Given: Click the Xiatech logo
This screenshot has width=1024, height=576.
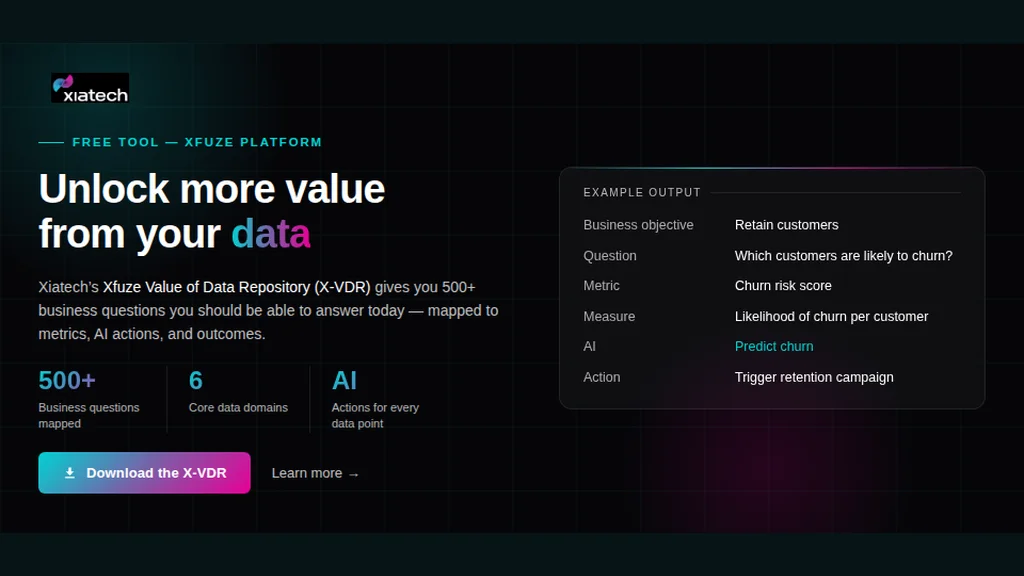Looking at the screenshot, I should [90, 88].
